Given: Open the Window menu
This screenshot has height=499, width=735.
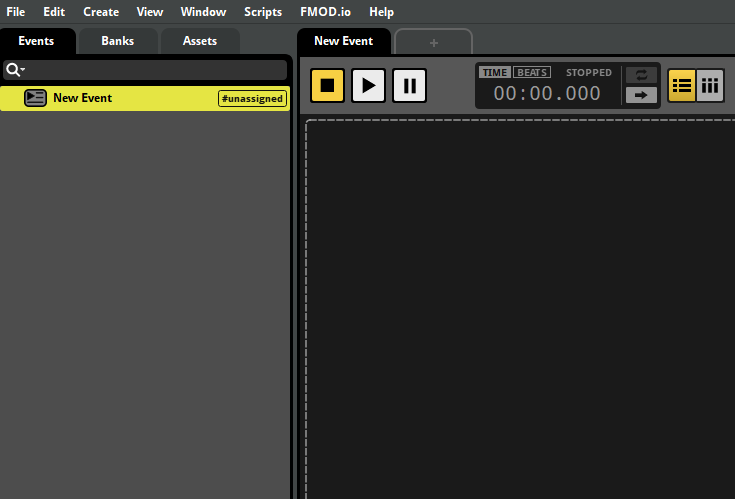Looking at the screenshot, I should coord(203,12).
